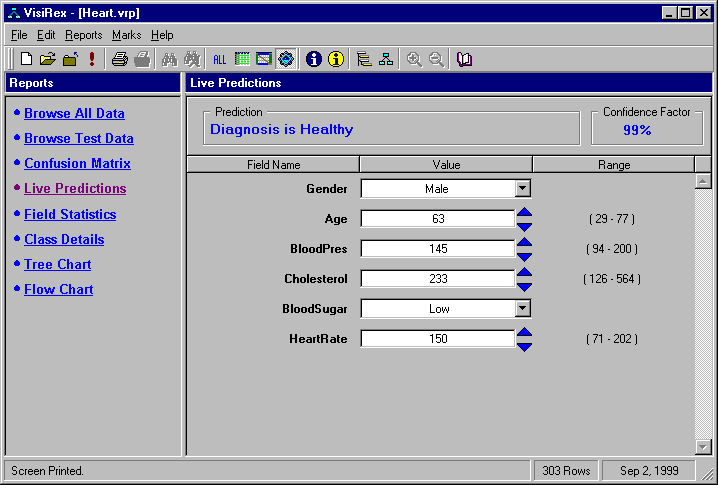Open the Browse All Data report

click(74, 113)
